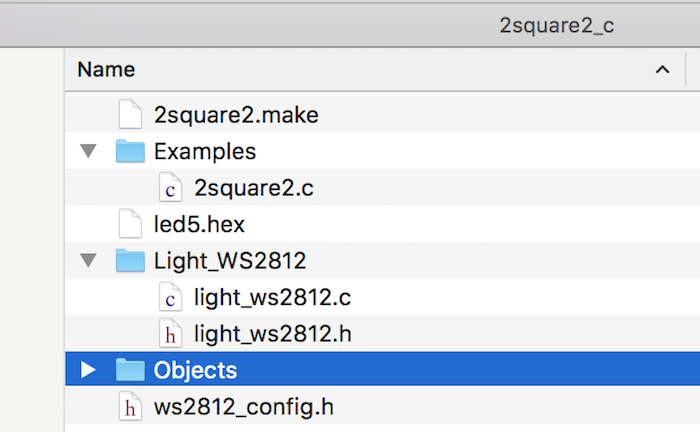
Task: Collapse the Light_WS2812 folder disclosure triangle
Action: coord(88,260)
